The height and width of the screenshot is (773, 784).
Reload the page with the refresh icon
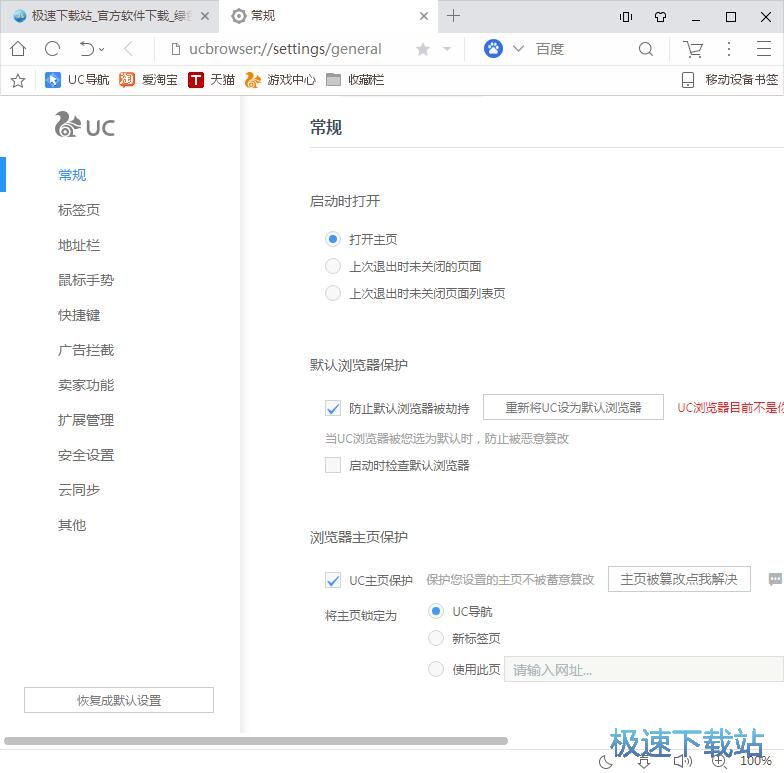click(x=52, y=49)
